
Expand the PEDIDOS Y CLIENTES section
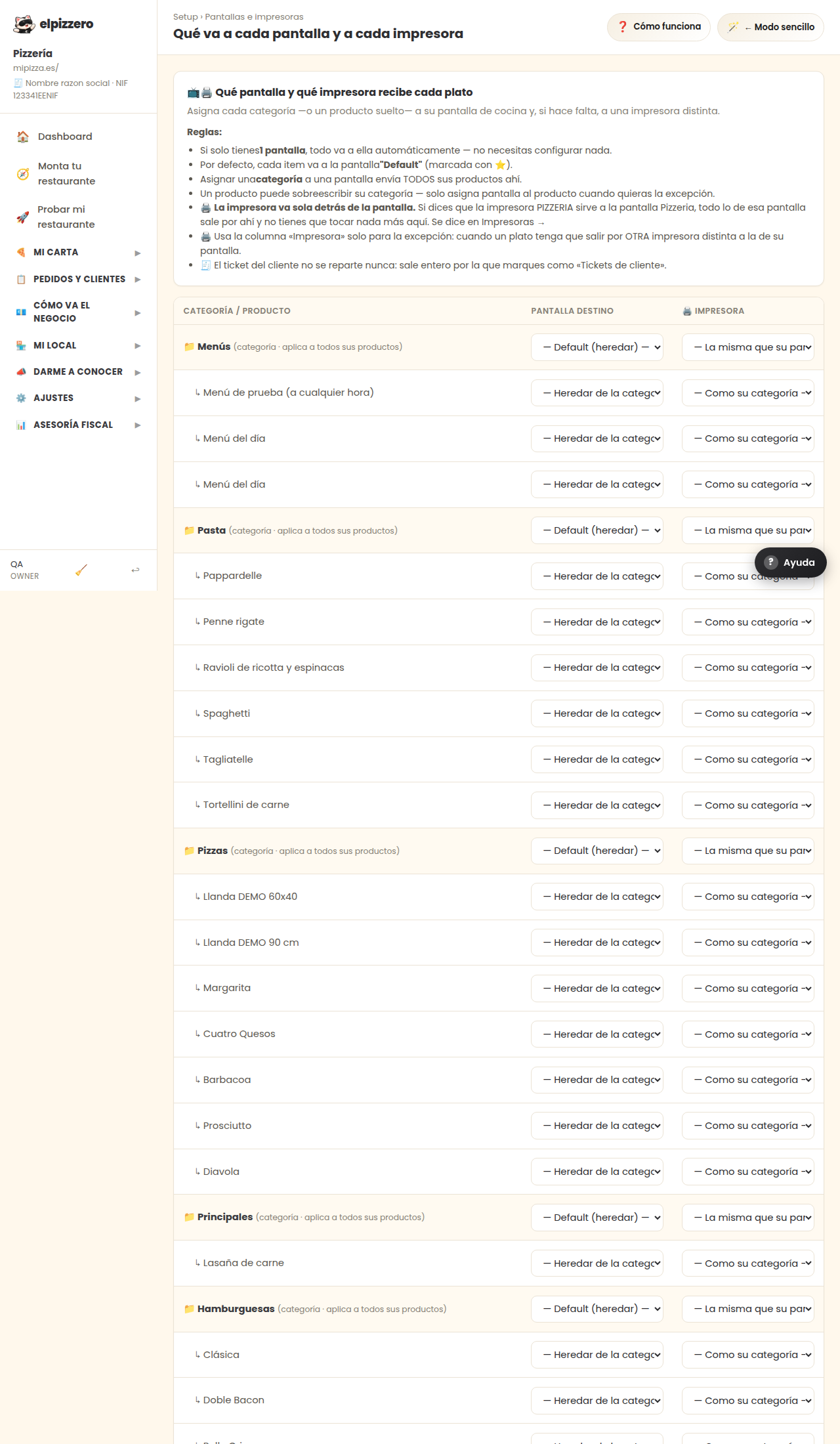pyautogui.click(x=78, y=279)
